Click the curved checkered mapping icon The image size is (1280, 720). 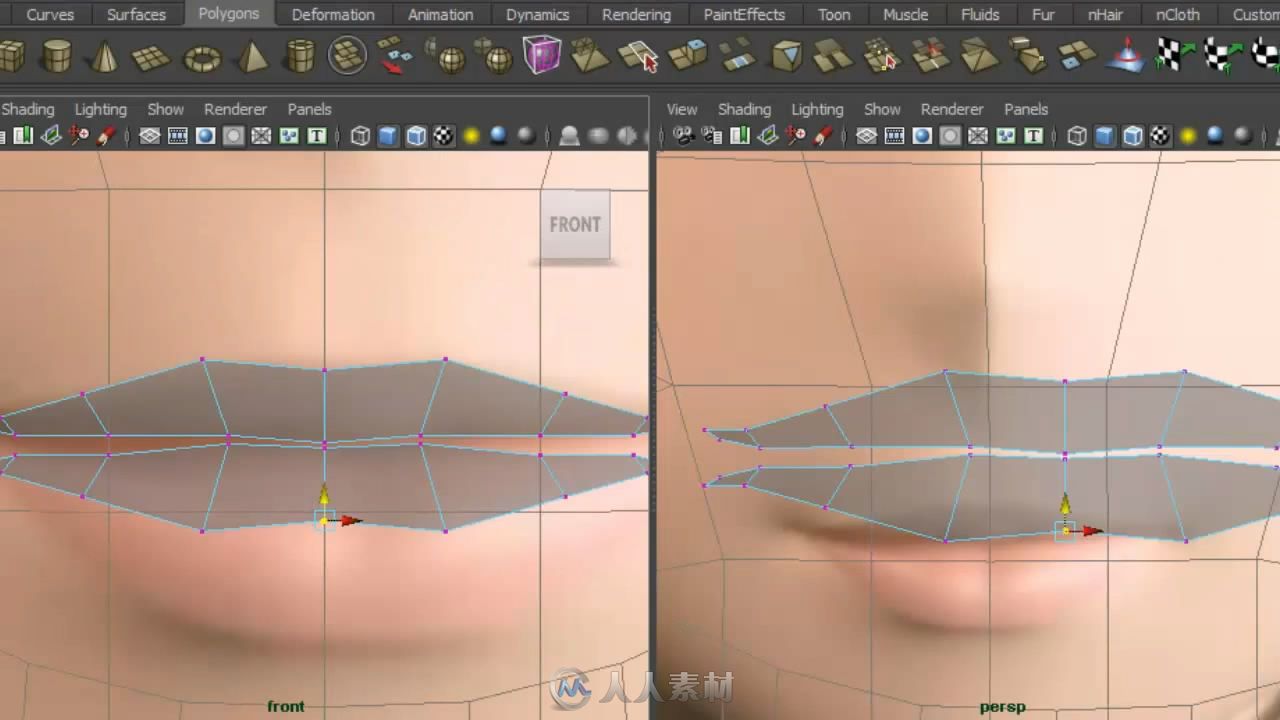point(1222,55)
